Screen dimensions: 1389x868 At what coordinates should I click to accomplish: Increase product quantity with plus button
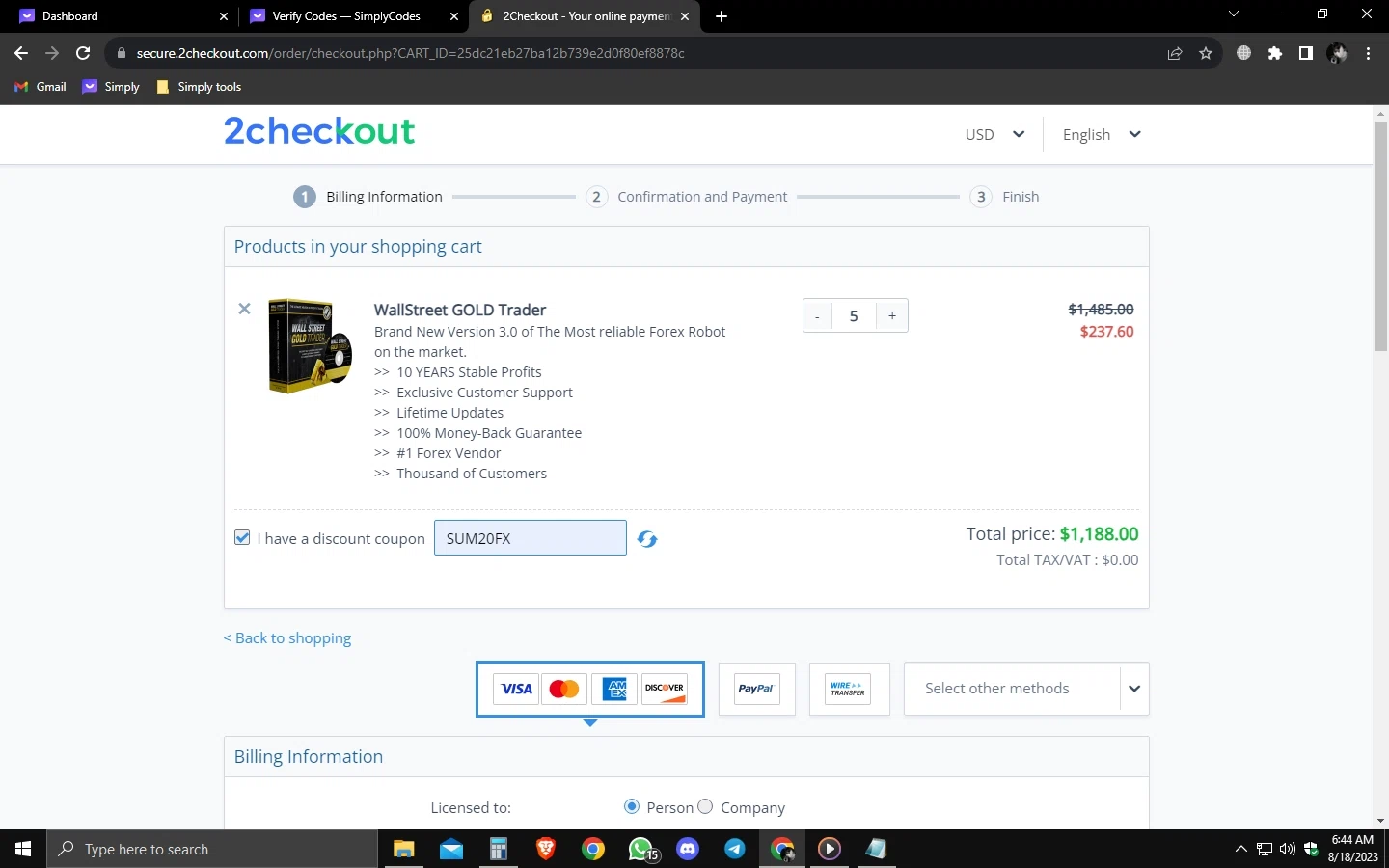coord(892,316)
